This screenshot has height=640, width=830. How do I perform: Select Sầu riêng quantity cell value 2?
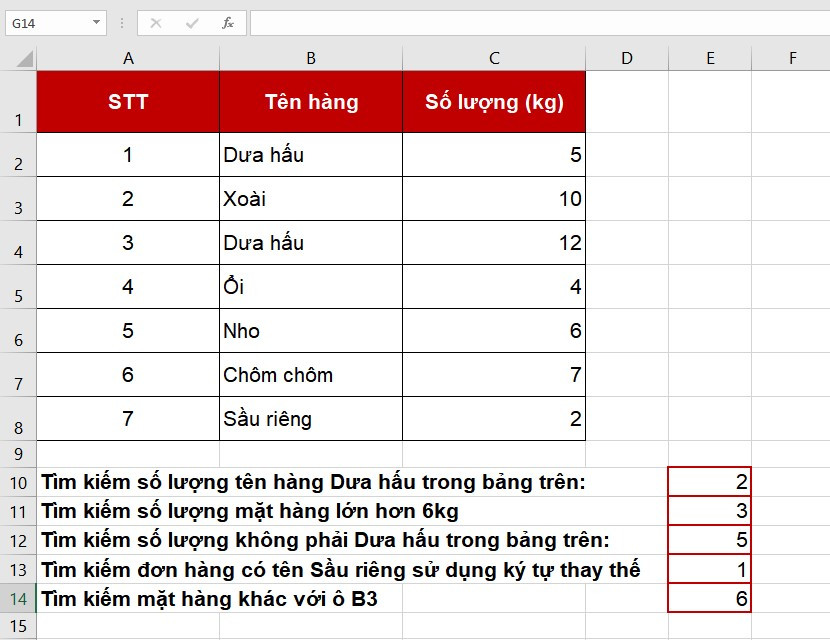point(494,418)
